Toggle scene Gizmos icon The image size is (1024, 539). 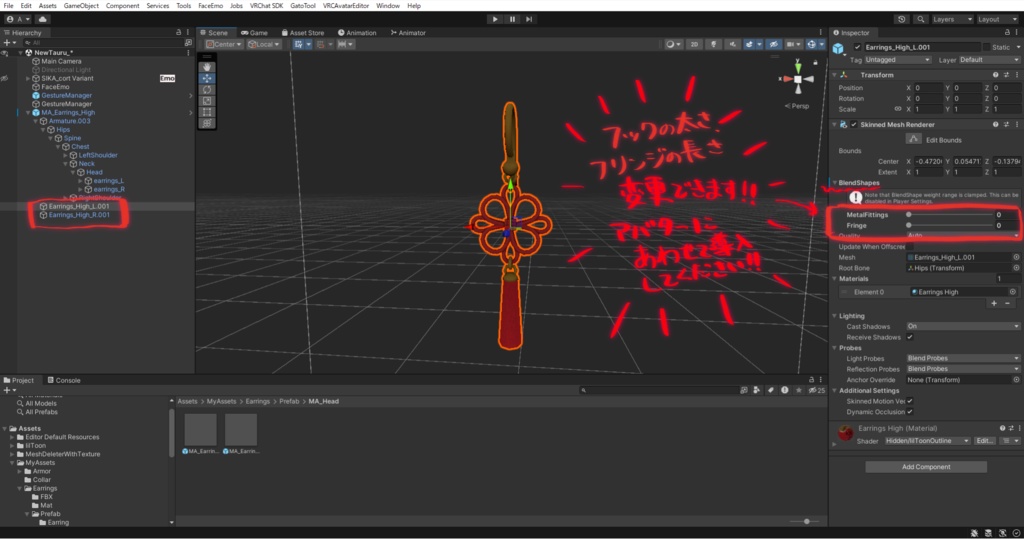(814, 44)
